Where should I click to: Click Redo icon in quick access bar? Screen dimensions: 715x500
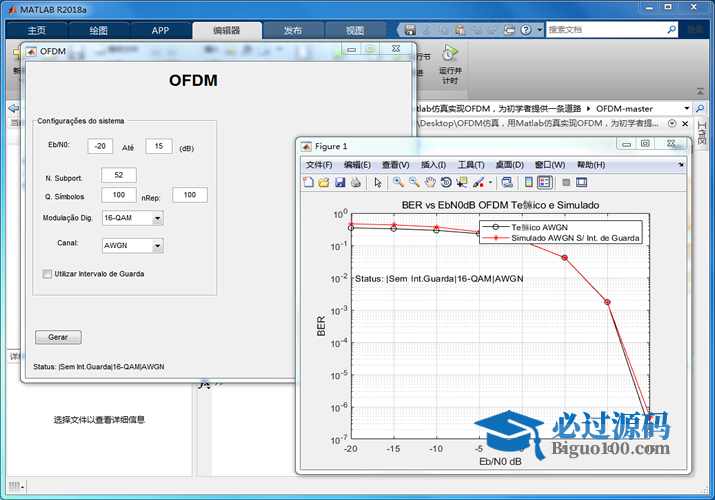pyautogui.click(x=493, y=30)
